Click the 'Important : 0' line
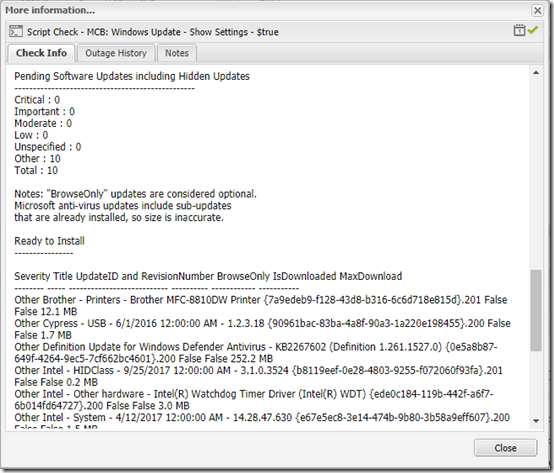 45,112
